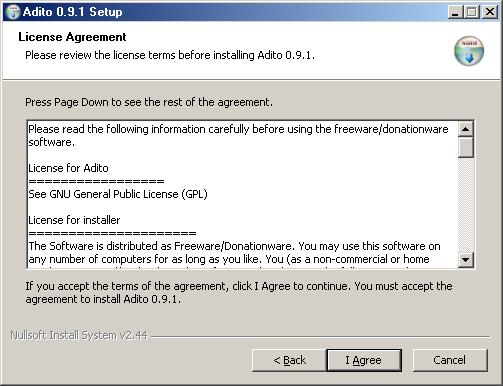Image resolution: width=503 pixels, height=386 pixels.
Task: Click inside the license agreement text box
Action: [242, 194]
